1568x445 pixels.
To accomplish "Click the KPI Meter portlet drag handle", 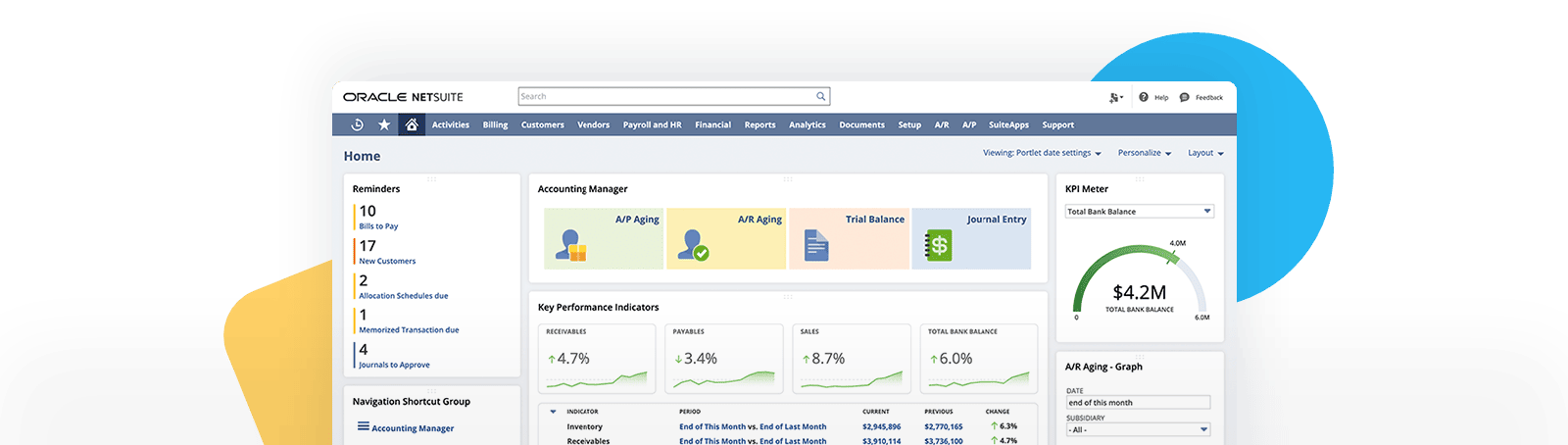I will point(1140,179).
